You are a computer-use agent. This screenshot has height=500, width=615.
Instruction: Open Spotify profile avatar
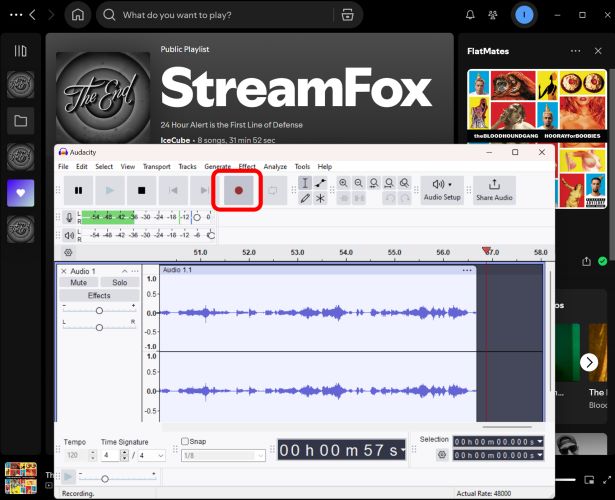pyautogui.click(x=524, y=15)
